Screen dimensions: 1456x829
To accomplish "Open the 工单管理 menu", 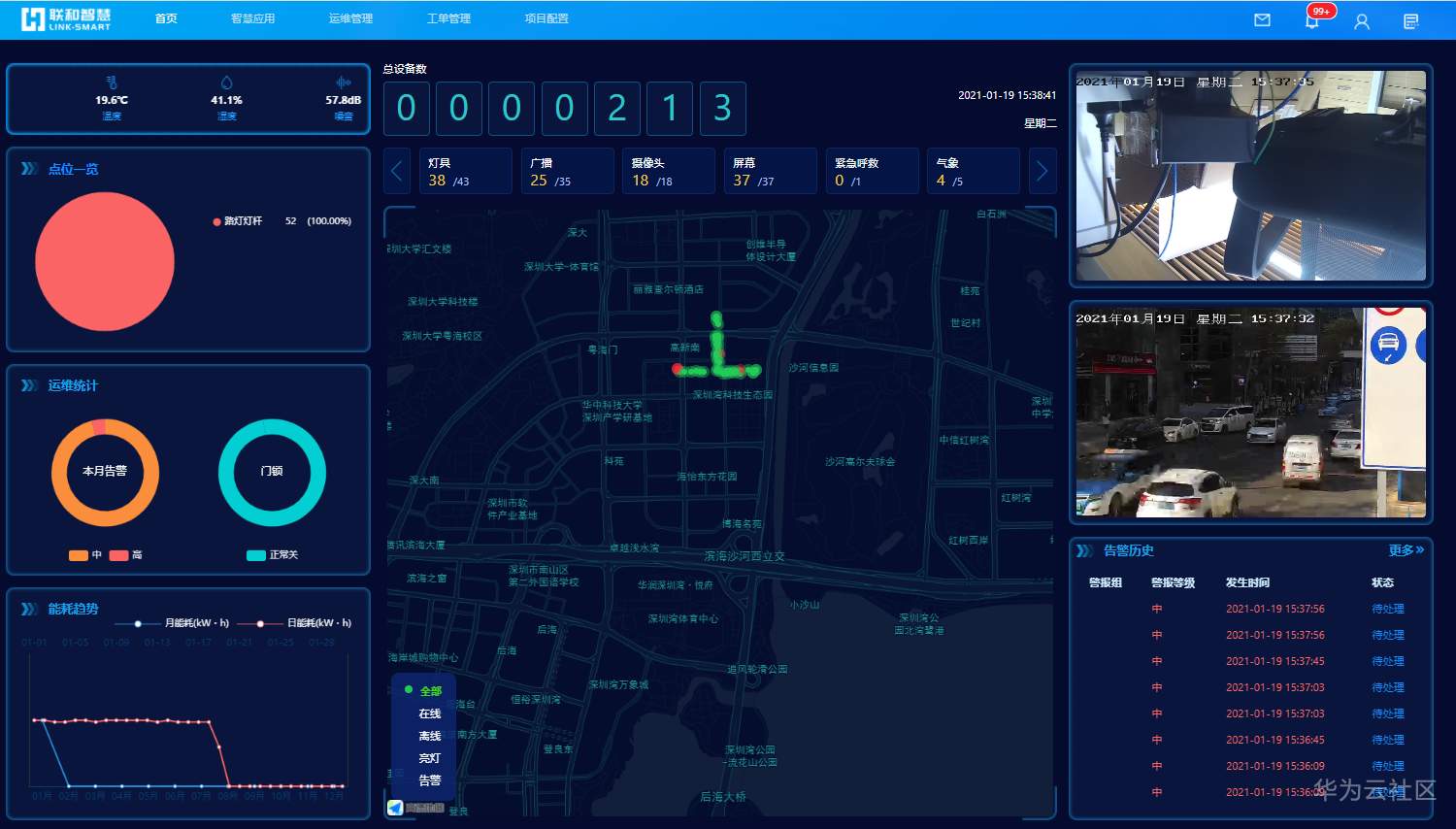I will (x=448, y=18).
